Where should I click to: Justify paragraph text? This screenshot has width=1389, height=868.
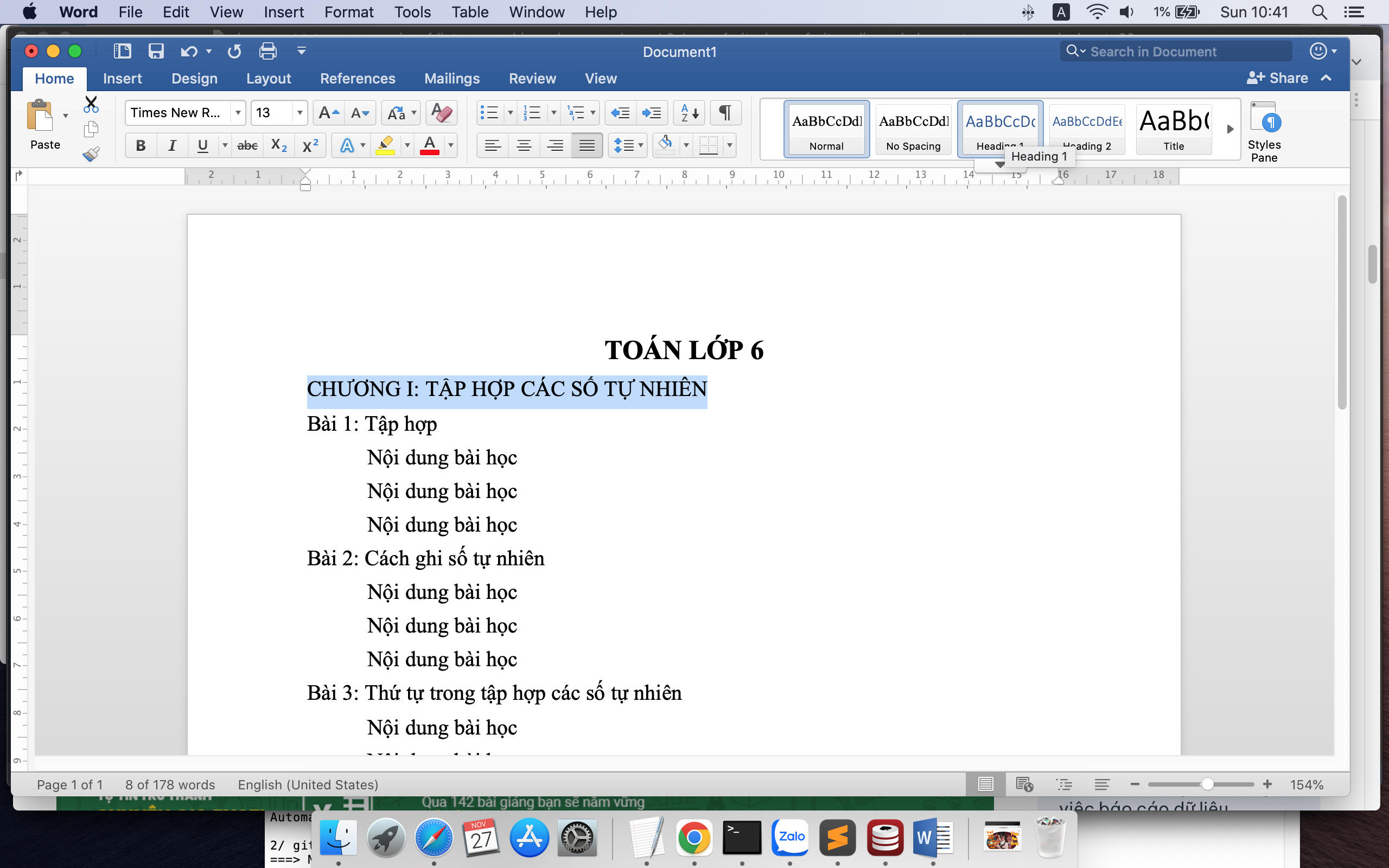click(x=587, y=145)
